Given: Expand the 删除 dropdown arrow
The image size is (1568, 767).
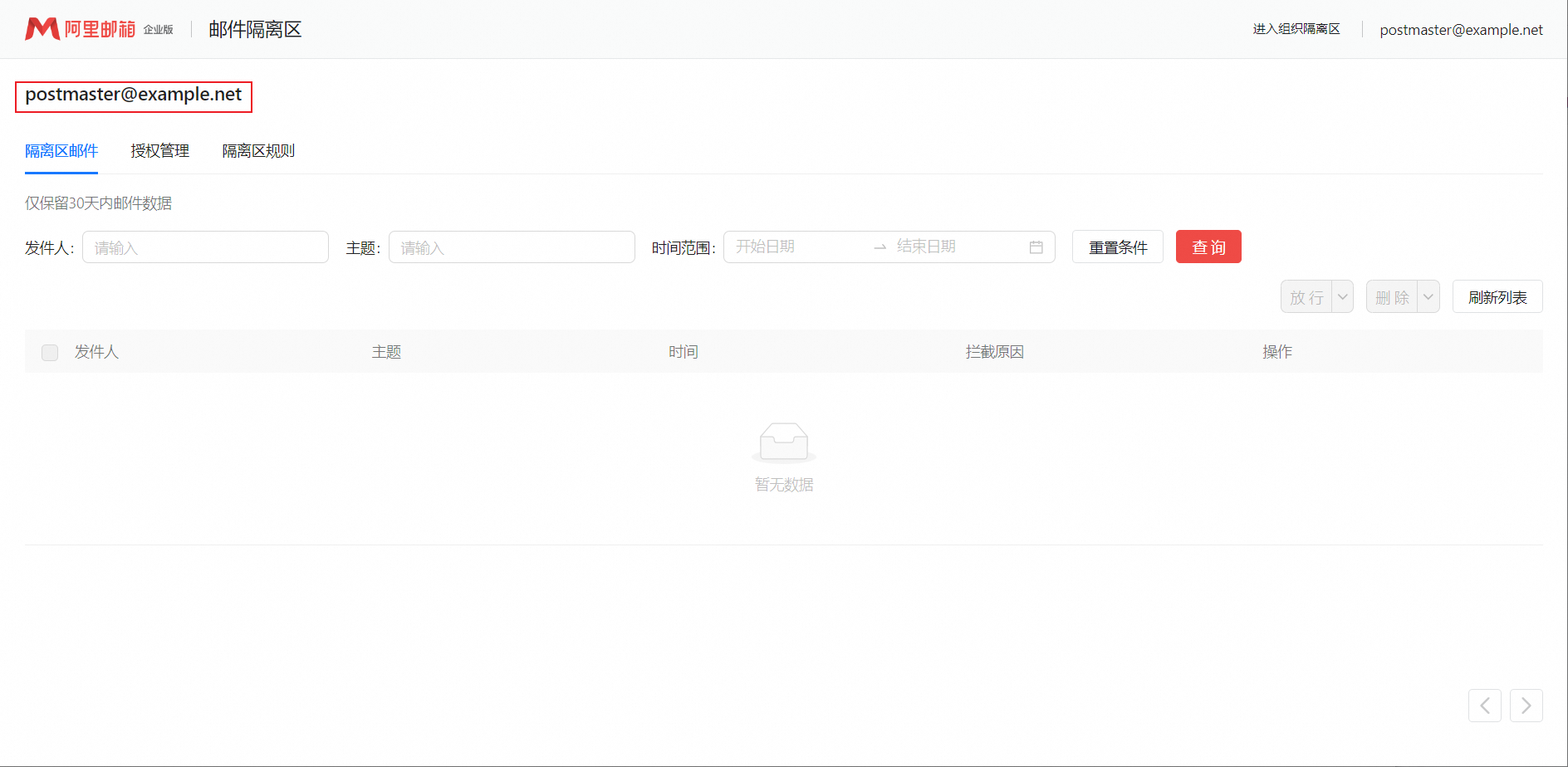Looking at the screenshot, I should pyautogui.click(x=1428, y=297).
